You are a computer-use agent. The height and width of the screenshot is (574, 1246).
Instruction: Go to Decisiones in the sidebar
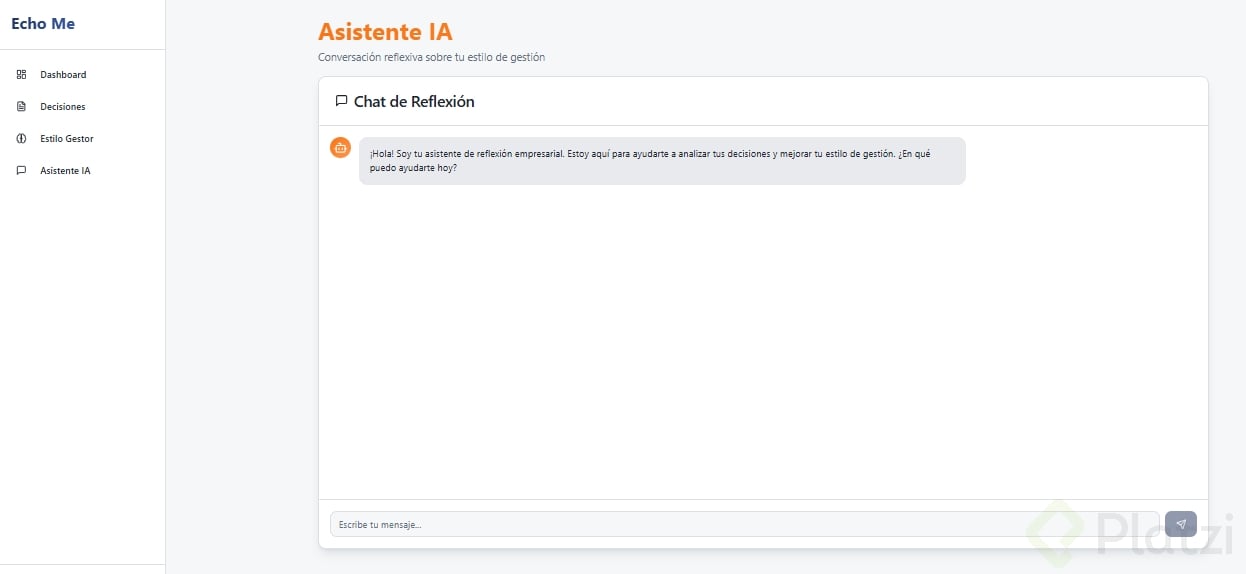pos(63,107)
